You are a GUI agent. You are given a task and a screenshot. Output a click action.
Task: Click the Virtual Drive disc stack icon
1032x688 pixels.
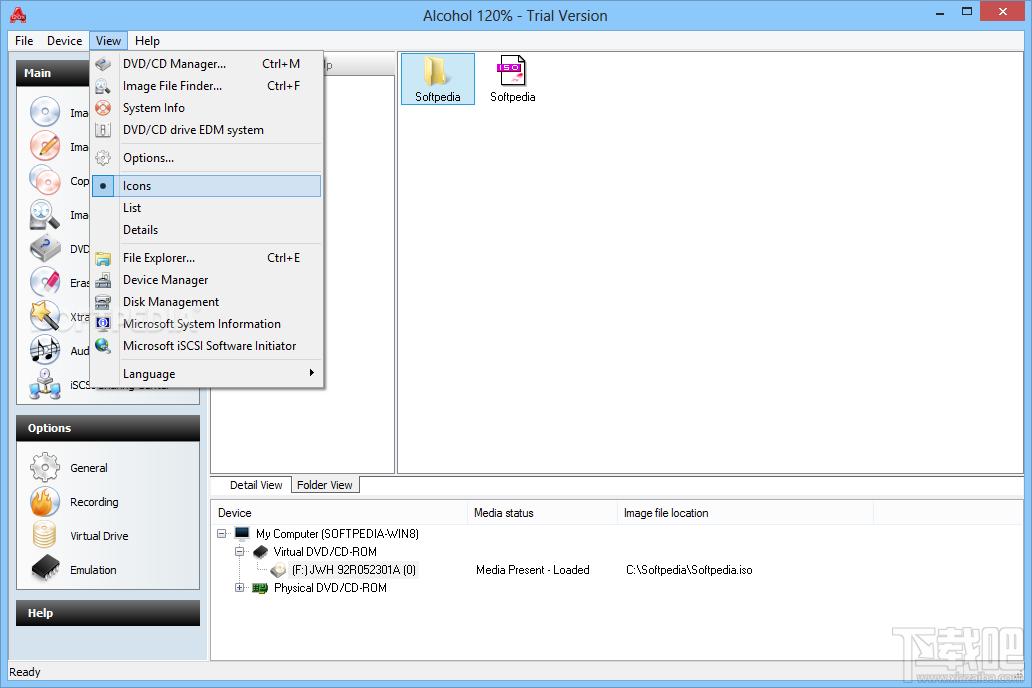[x=45, y=536]
